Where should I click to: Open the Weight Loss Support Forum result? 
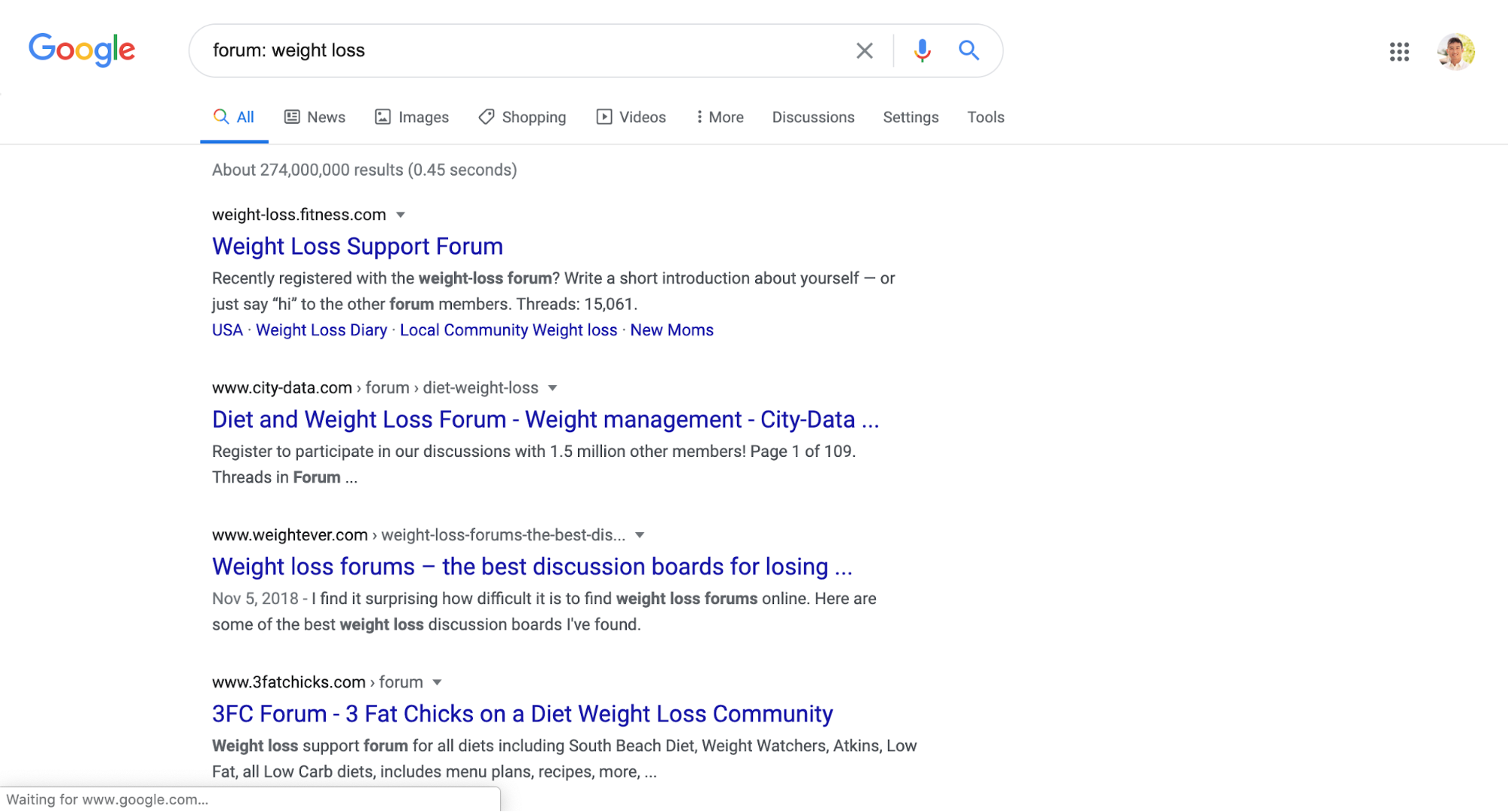pyautogui.click(x=358, y=247)
